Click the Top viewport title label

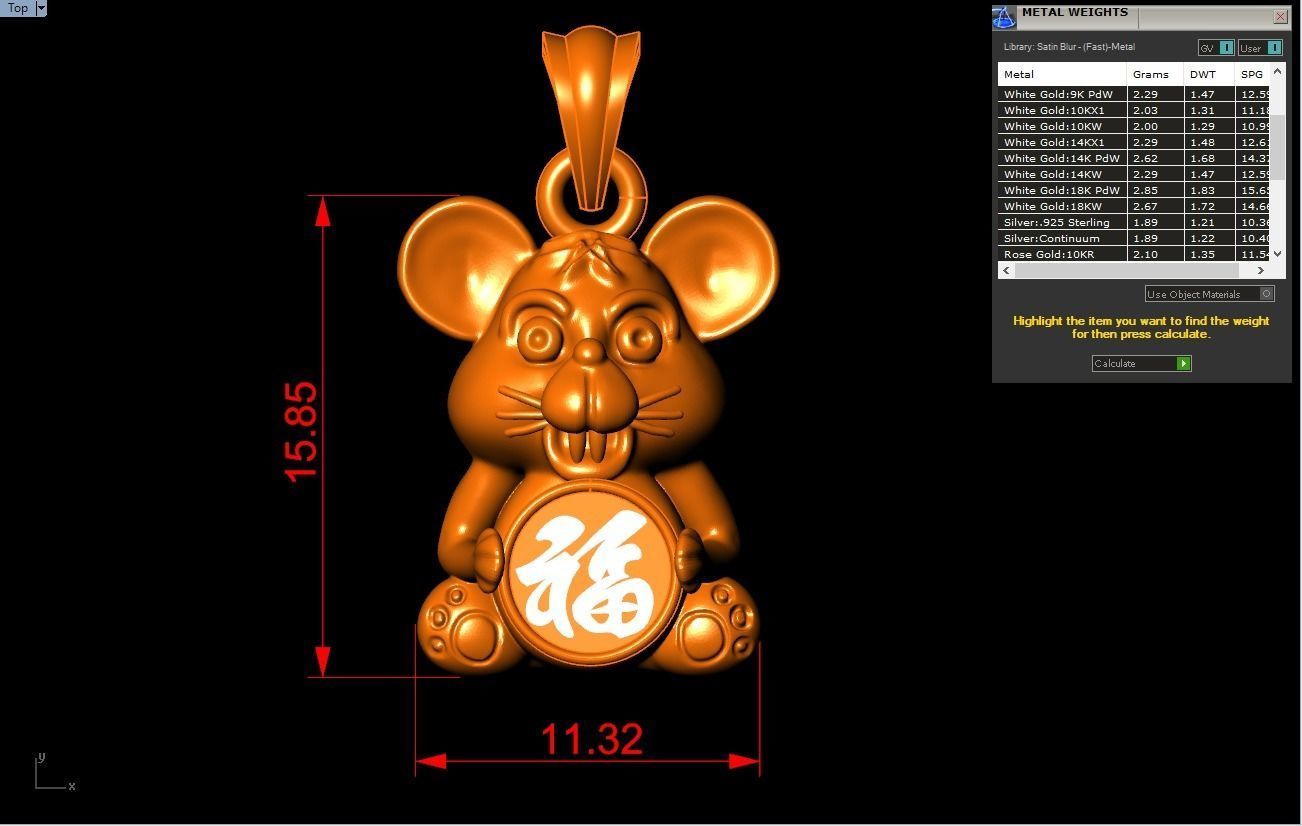pyautogui.click(x=18, y=8)
